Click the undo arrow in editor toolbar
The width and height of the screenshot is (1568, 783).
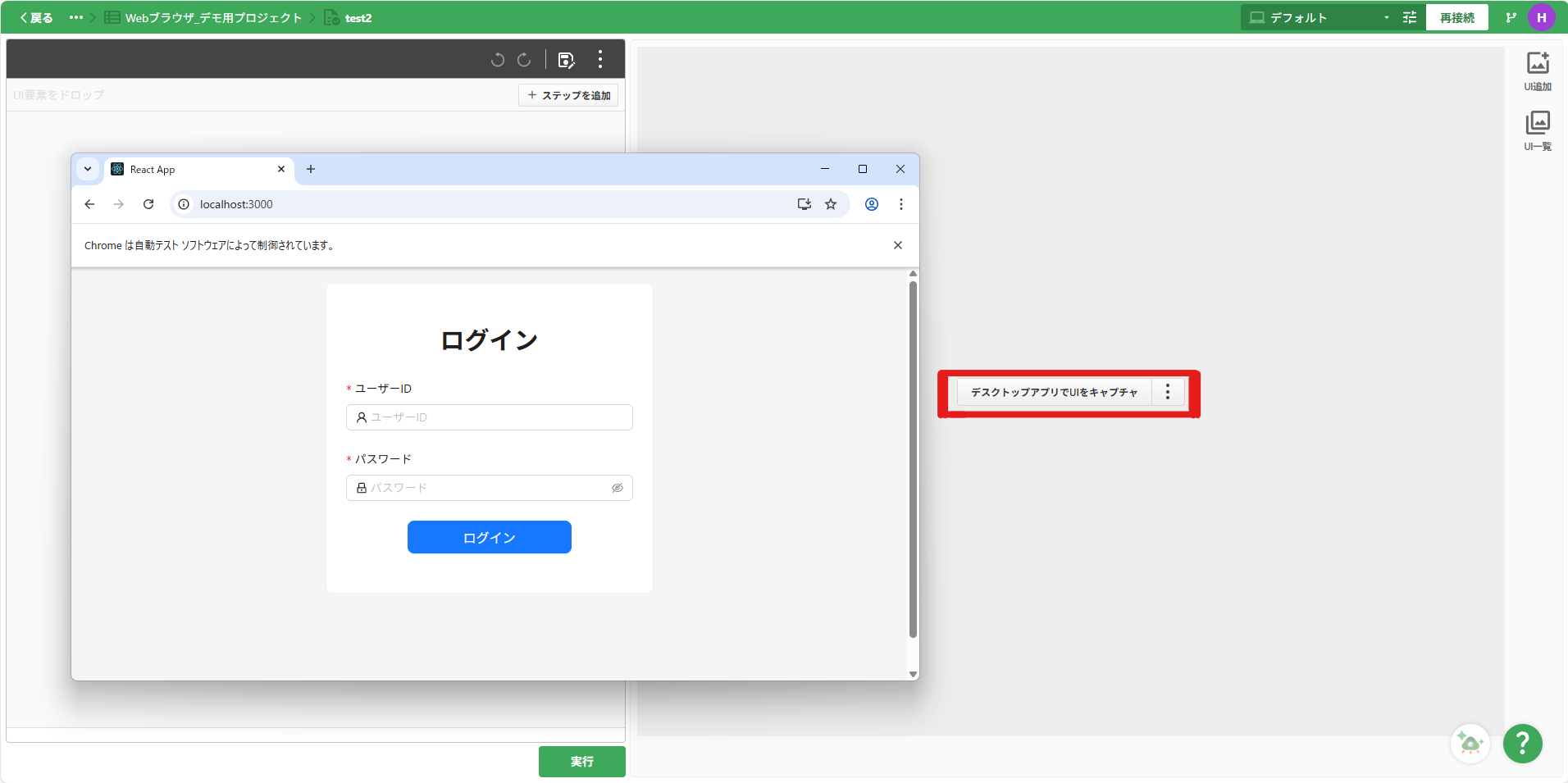497,60
